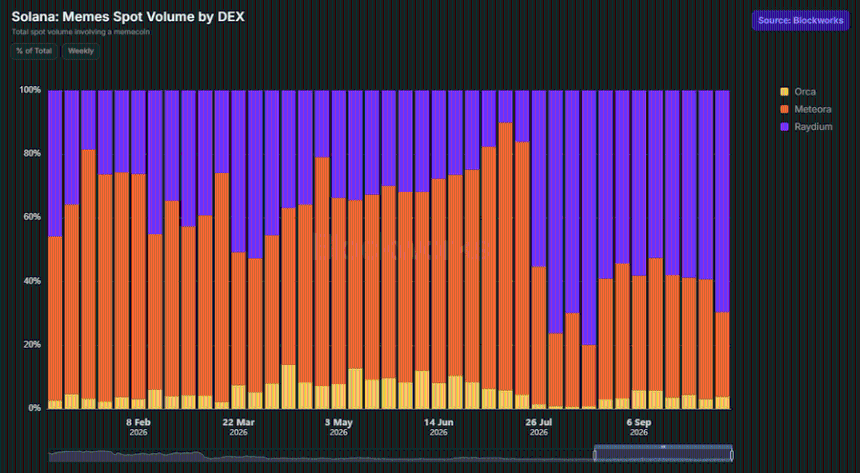Click Meteora segment of 6 Sep bar
This screenshot has width=860, height=473.
pos(639,333)
